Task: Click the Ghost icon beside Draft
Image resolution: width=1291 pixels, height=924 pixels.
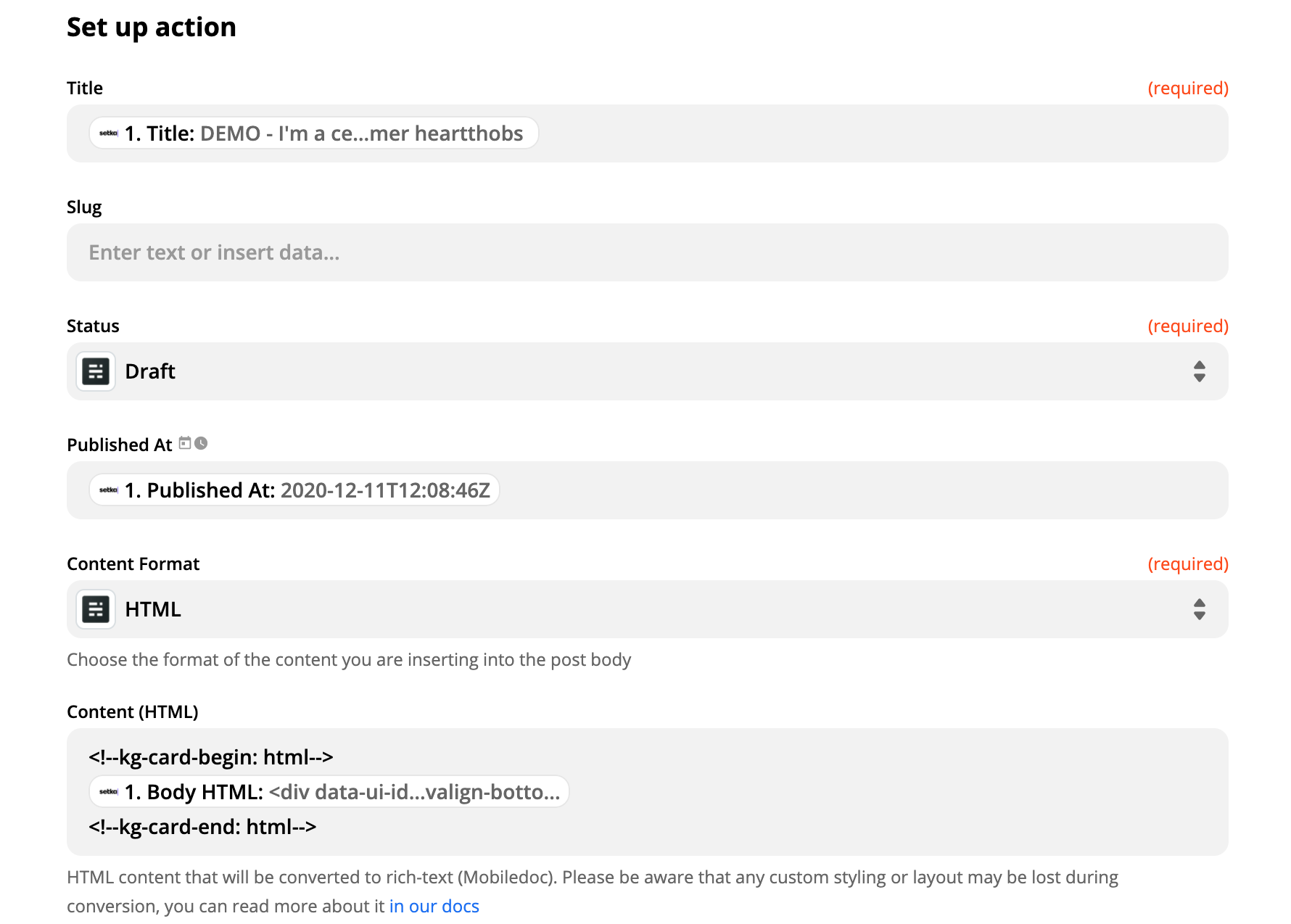Action: point(96,371)
